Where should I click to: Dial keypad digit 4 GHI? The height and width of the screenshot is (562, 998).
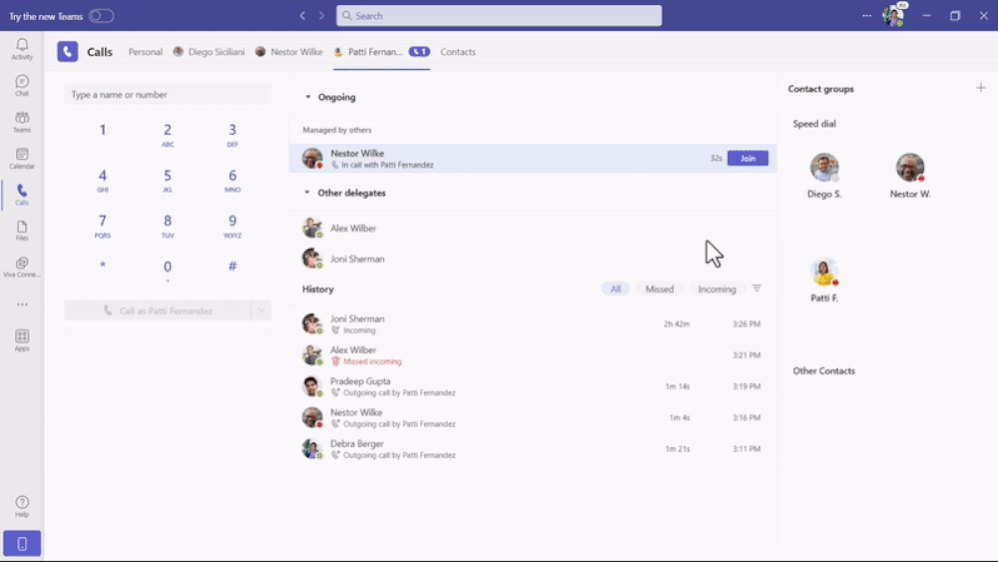[x=102, y=179]
